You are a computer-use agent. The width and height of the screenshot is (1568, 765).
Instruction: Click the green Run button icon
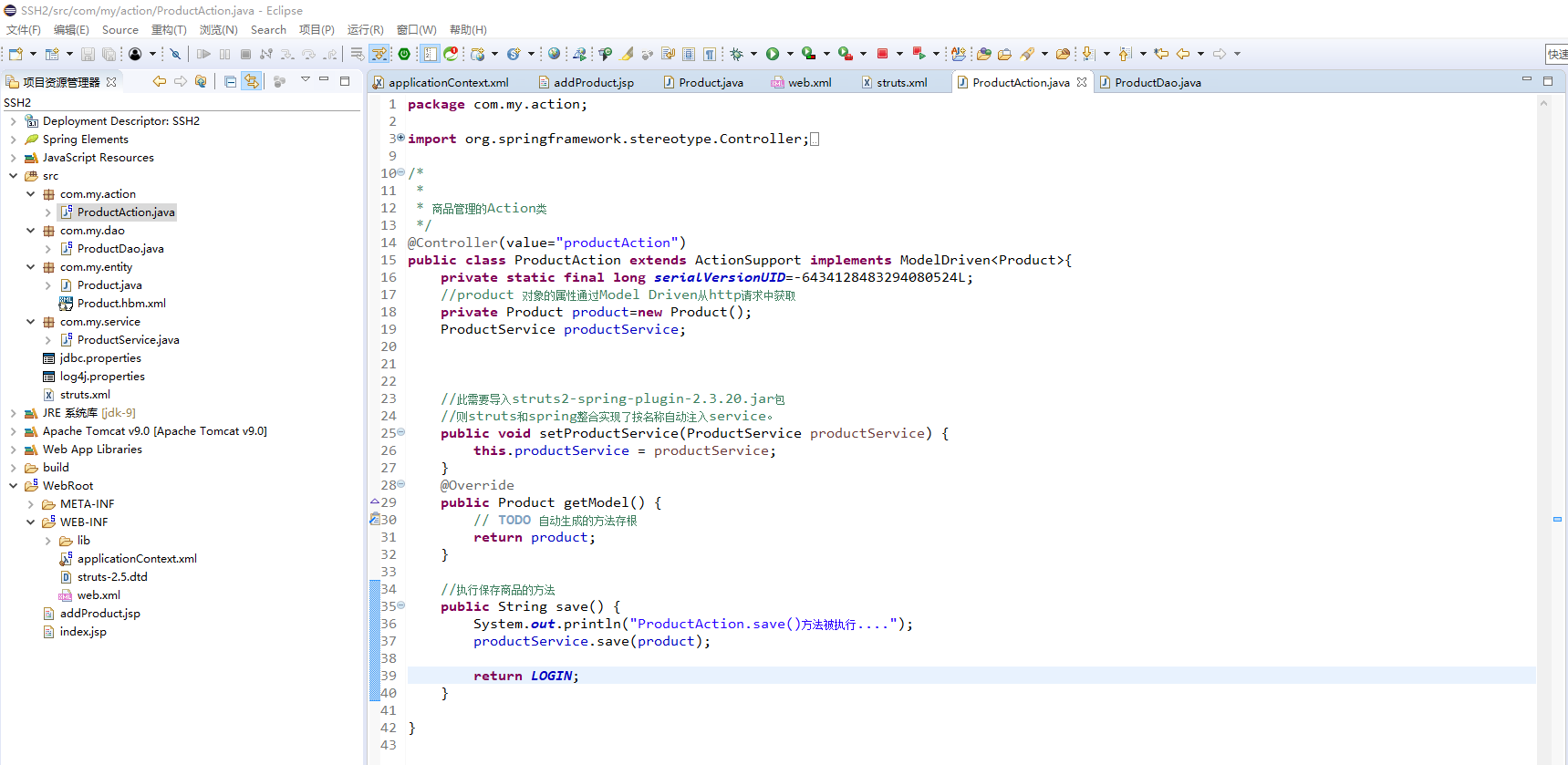tap(773, 54)
